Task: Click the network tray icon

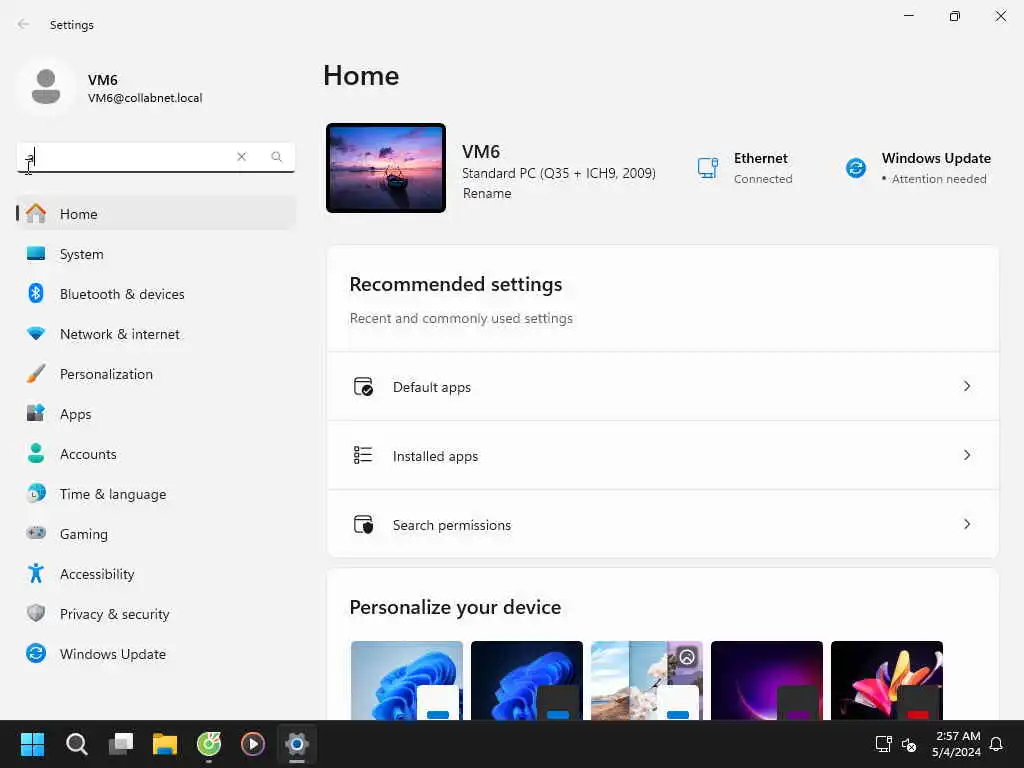Action: click(884, 744)
